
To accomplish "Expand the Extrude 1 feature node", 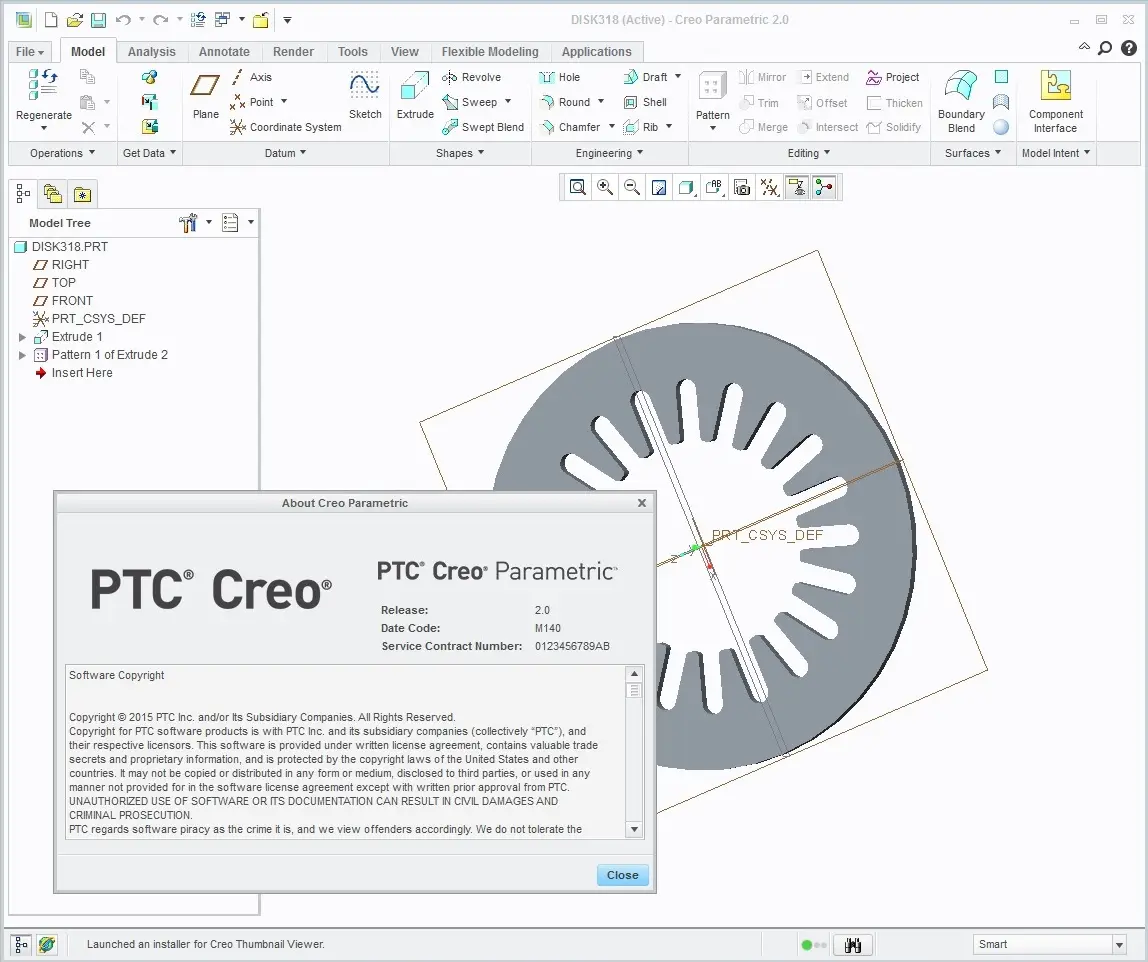I will (x=23, y=337).
